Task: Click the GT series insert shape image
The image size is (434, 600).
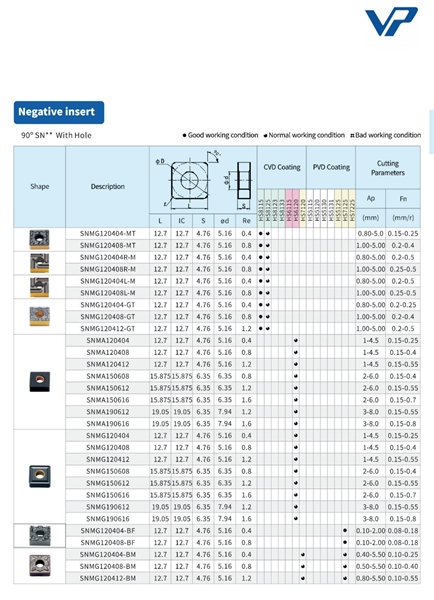Action: pos(39,316)
